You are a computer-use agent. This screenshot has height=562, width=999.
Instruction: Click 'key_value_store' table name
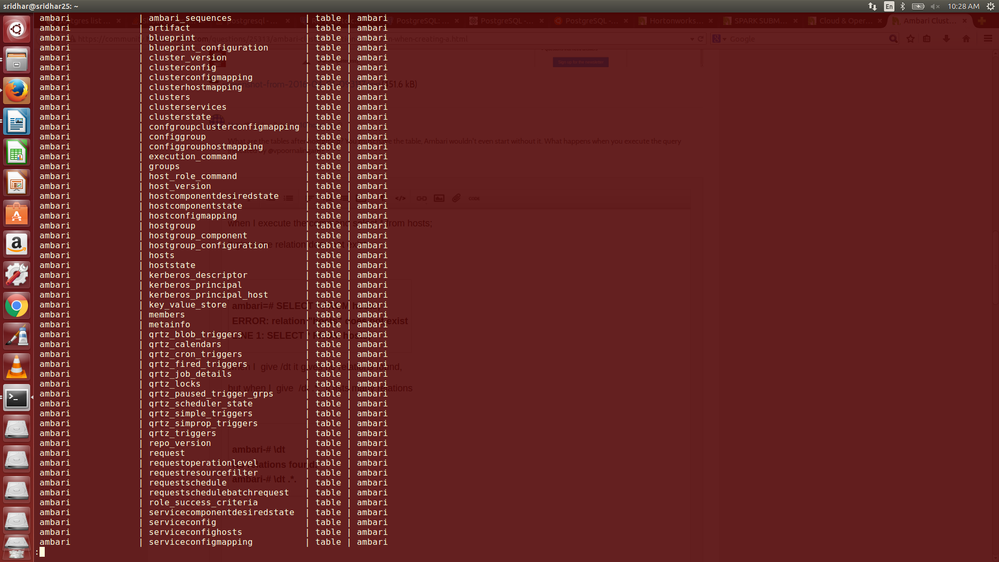187,305
